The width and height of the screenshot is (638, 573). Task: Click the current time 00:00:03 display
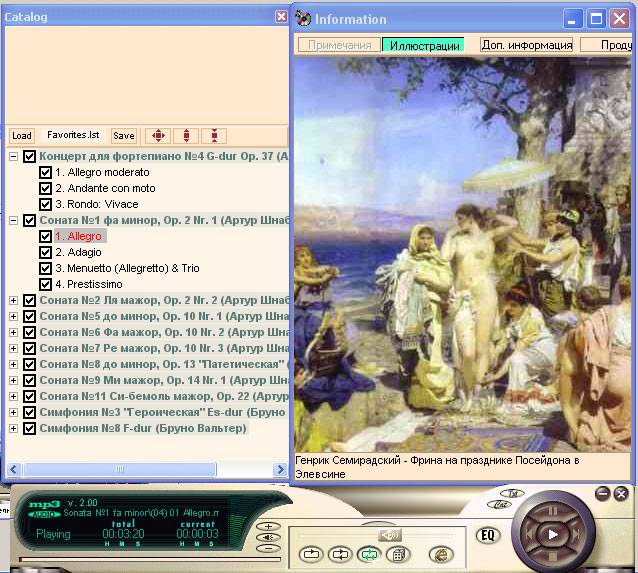(197, 534)
